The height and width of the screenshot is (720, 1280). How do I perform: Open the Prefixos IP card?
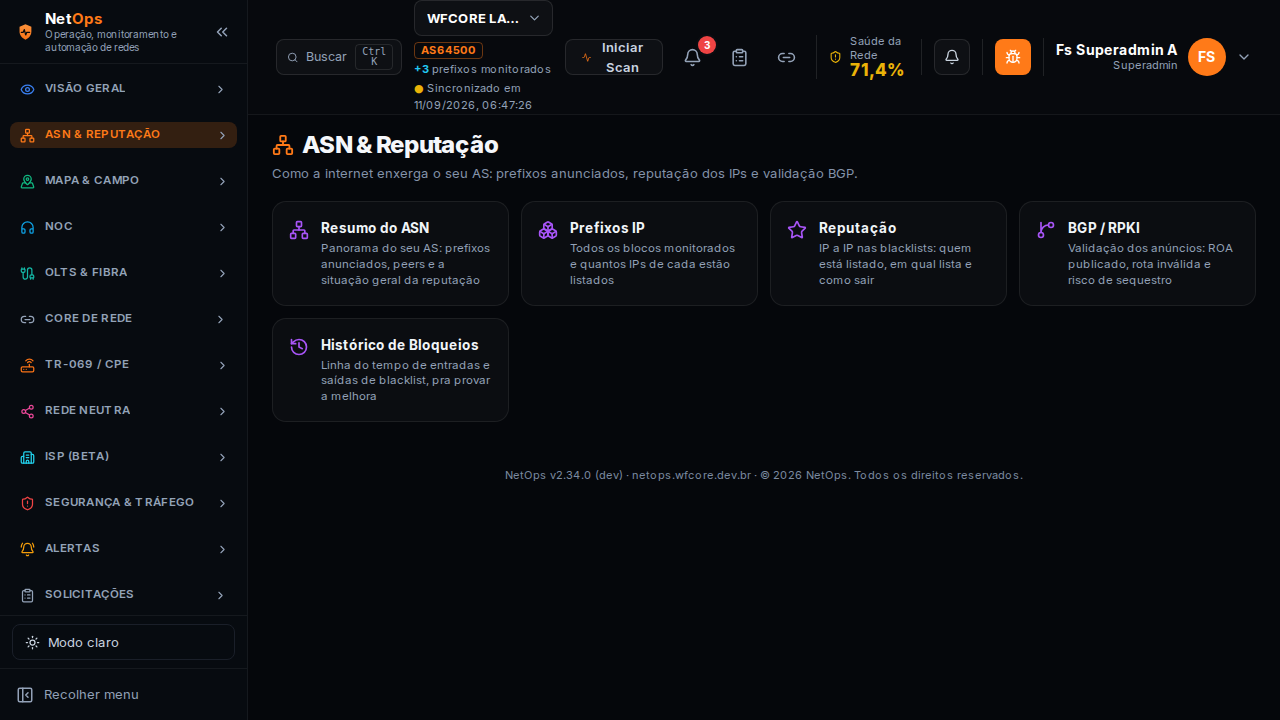click(x=639, y=253)
